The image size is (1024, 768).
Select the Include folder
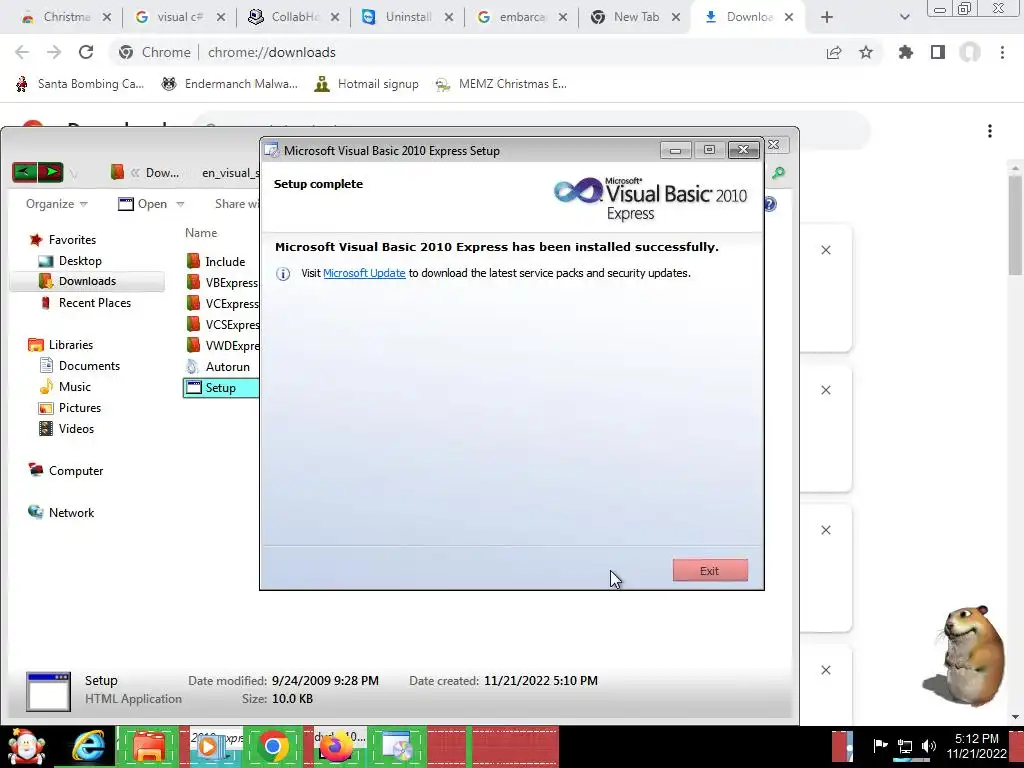tap(216, 261)
